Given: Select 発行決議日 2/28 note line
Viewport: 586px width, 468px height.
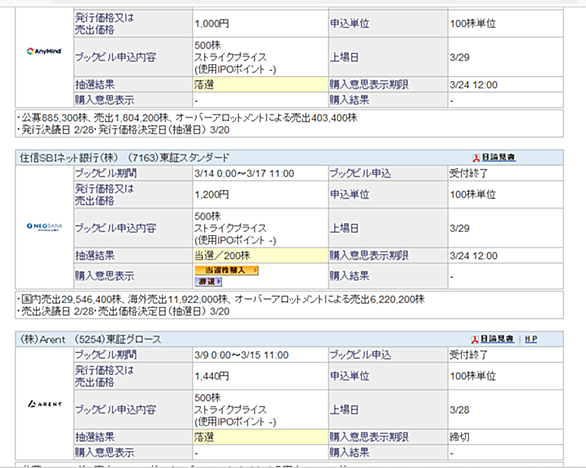Looking at the screenshot, I should (x=123, y=130).
